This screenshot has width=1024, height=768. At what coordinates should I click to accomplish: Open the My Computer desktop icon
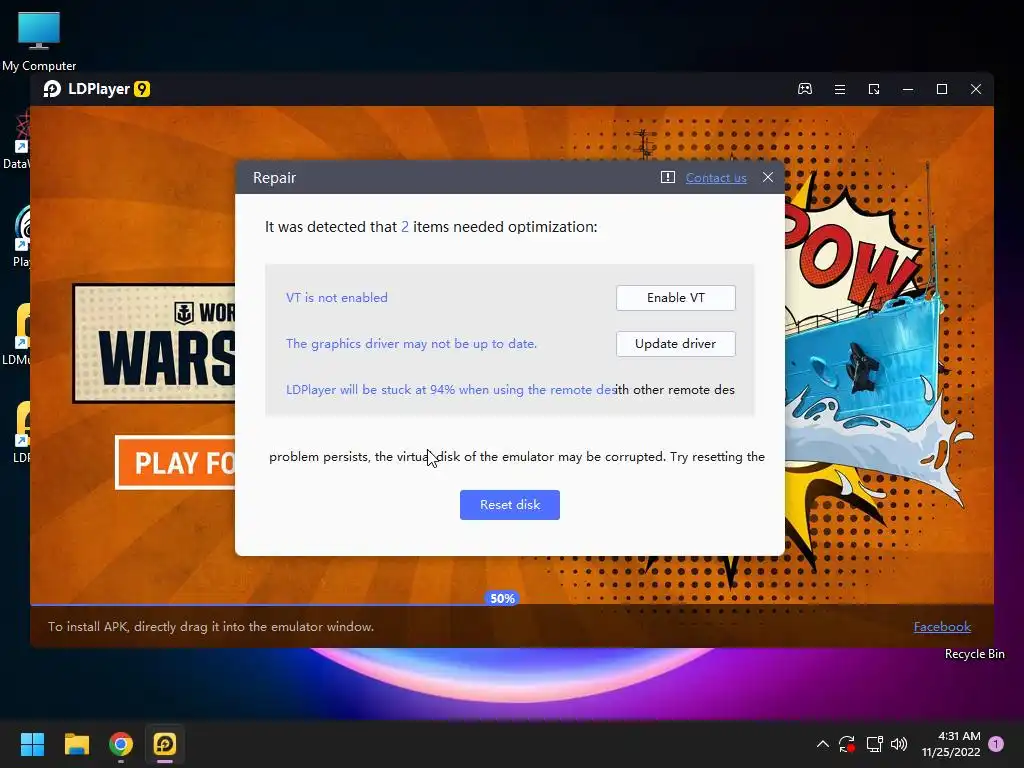point(39,42)
